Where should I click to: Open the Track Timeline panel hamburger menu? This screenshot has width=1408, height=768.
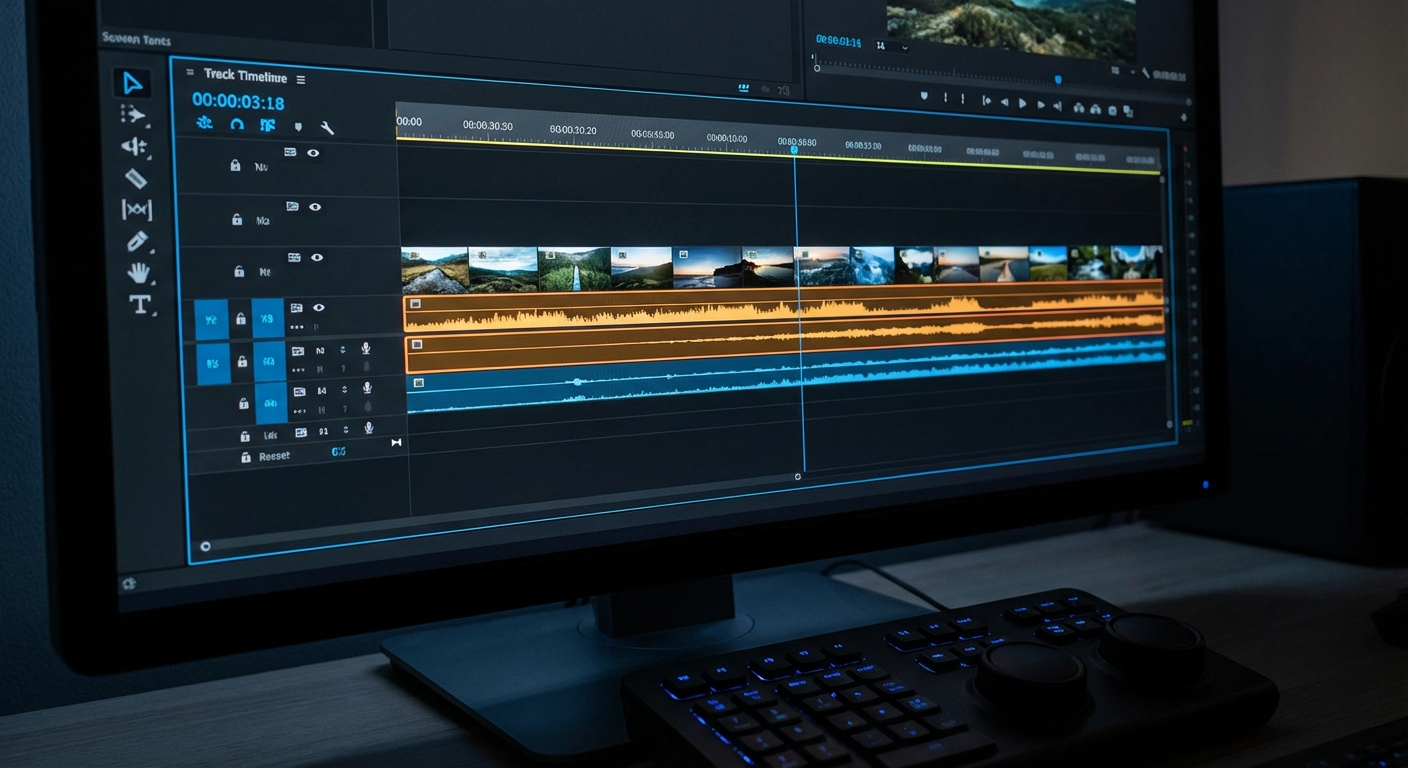(300, 79)
